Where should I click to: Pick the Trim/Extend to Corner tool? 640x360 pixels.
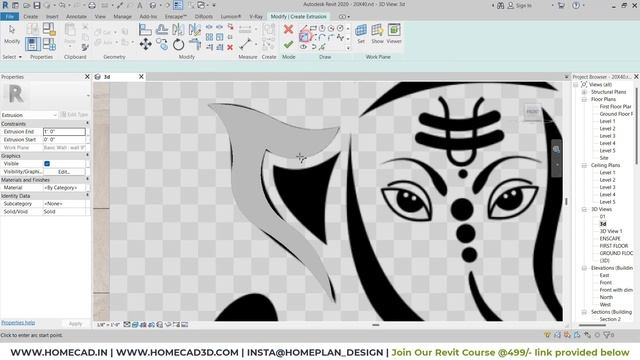(195, 44)
